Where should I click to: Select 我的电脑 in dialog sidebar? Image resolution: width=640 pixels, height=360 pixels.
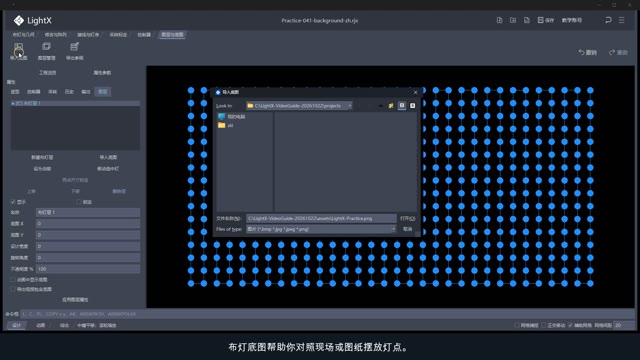tap(232, 117)
